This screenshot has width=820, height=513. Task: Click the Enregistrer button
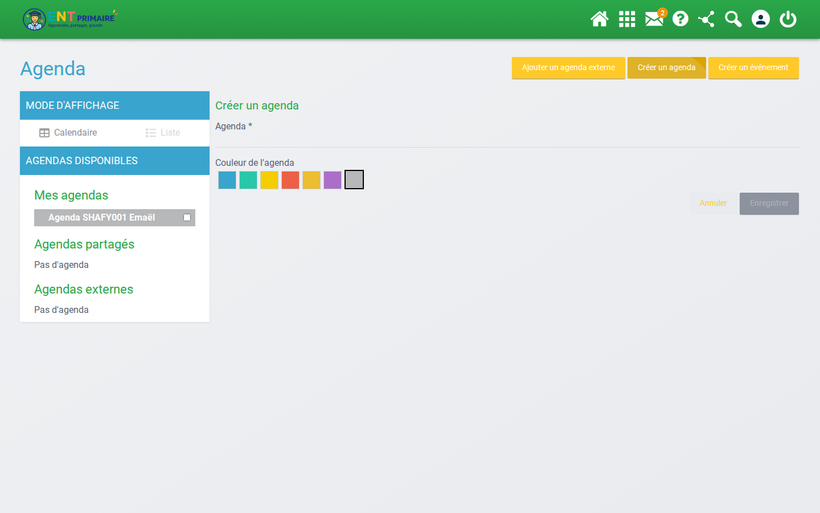(x=769, y=203)
